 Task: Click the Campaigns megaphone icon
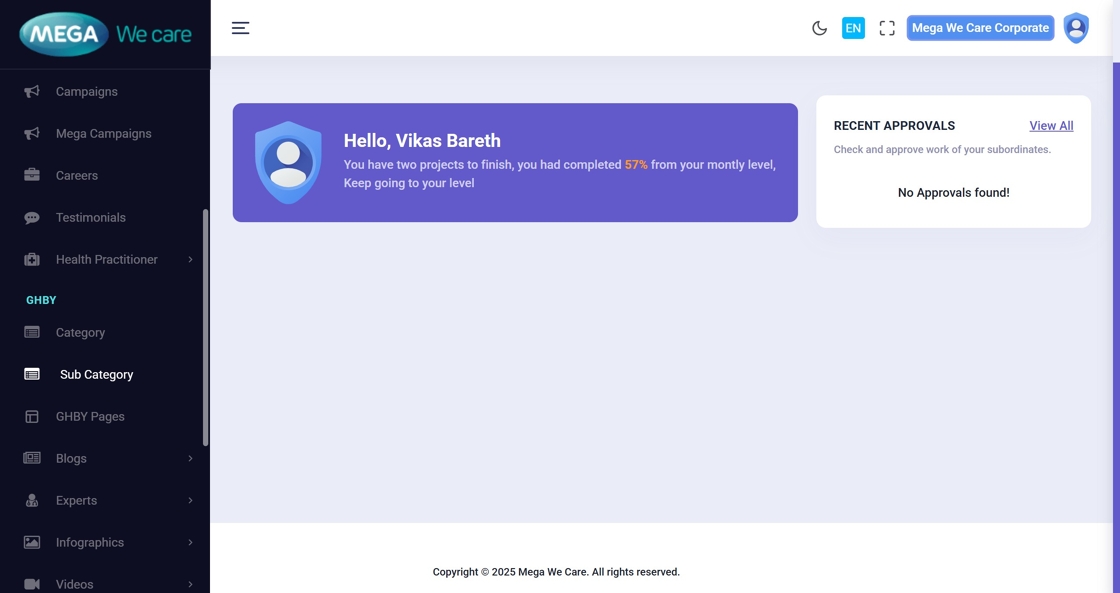32,92
